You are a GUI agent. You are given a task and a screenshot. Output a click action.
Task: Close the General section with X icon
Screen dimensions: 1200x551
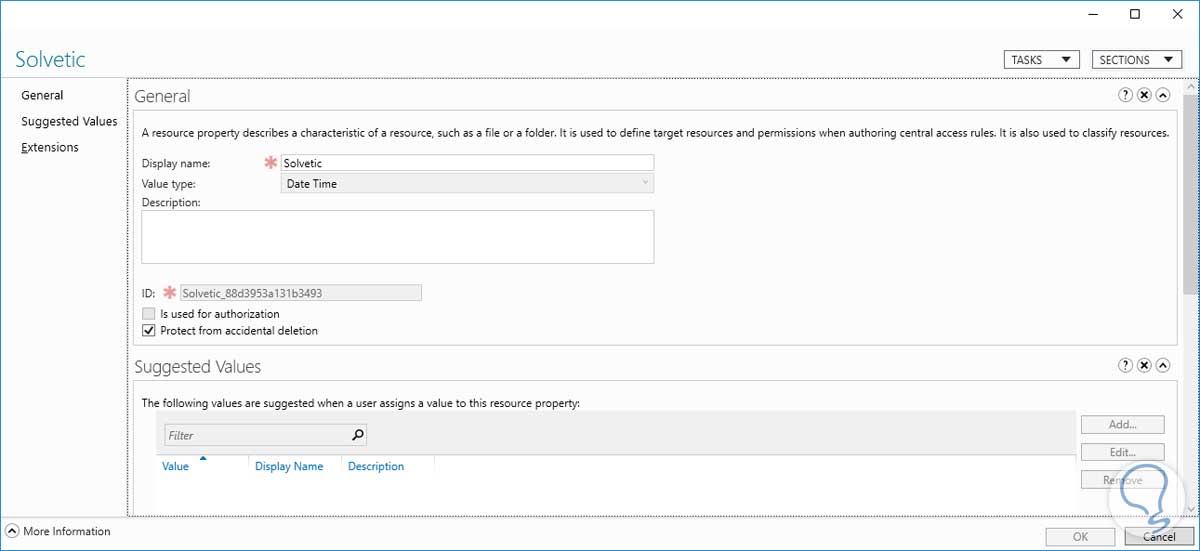1144,95
